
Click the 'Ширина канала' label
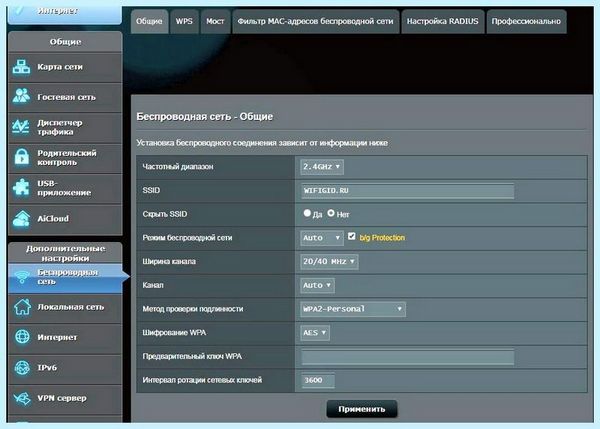pos(169,261)
